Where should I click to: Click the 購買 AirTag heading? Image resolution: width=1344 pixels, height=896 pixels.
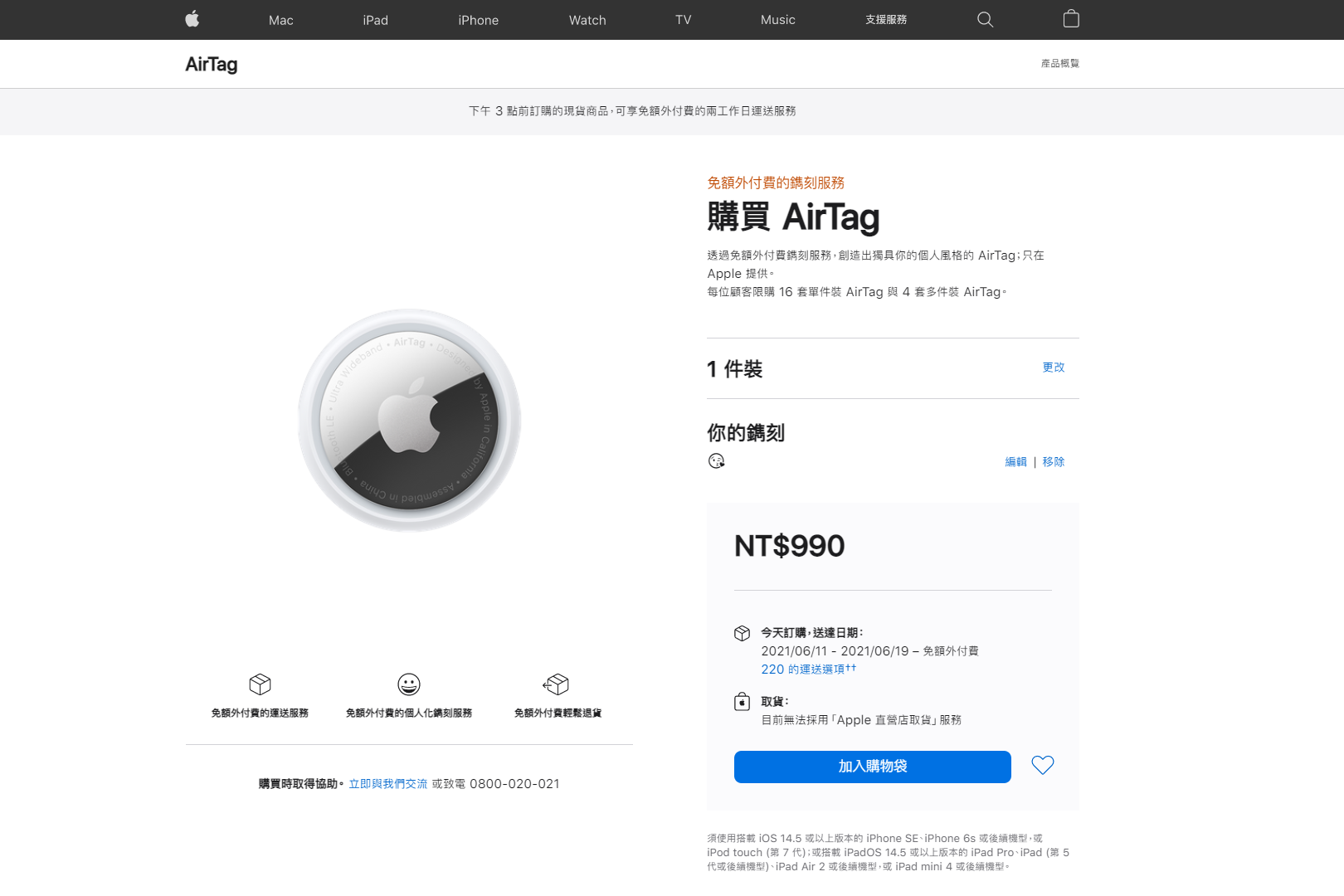pos(793,217)
